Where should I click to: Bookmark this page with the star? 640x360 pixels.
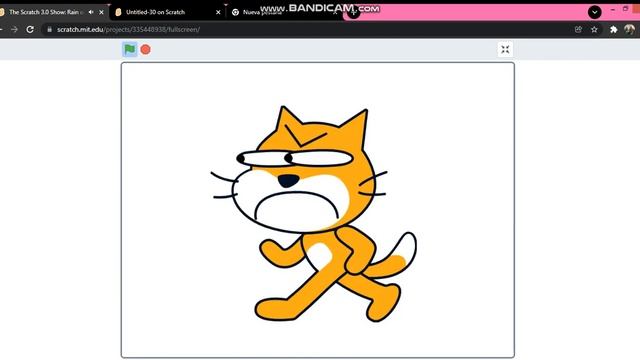point(594,29)
